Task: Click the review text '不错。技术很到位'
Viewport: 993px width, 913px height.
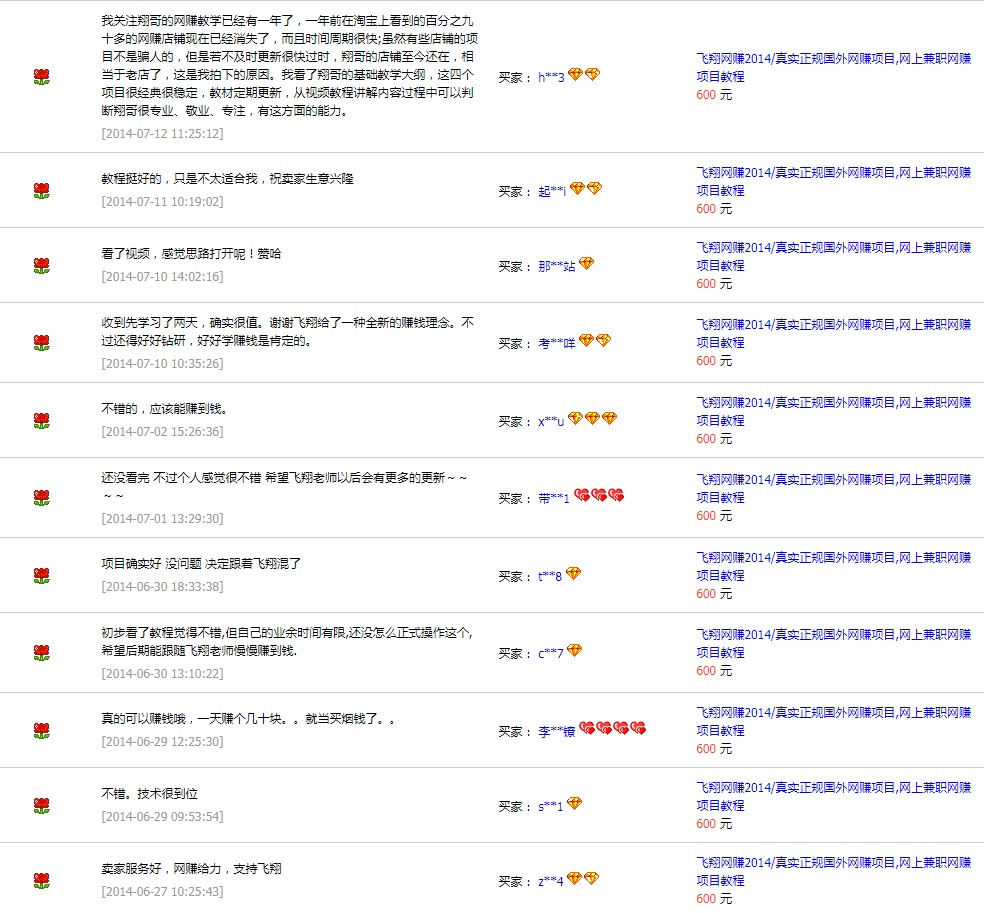Action: (x=149, y=793)
